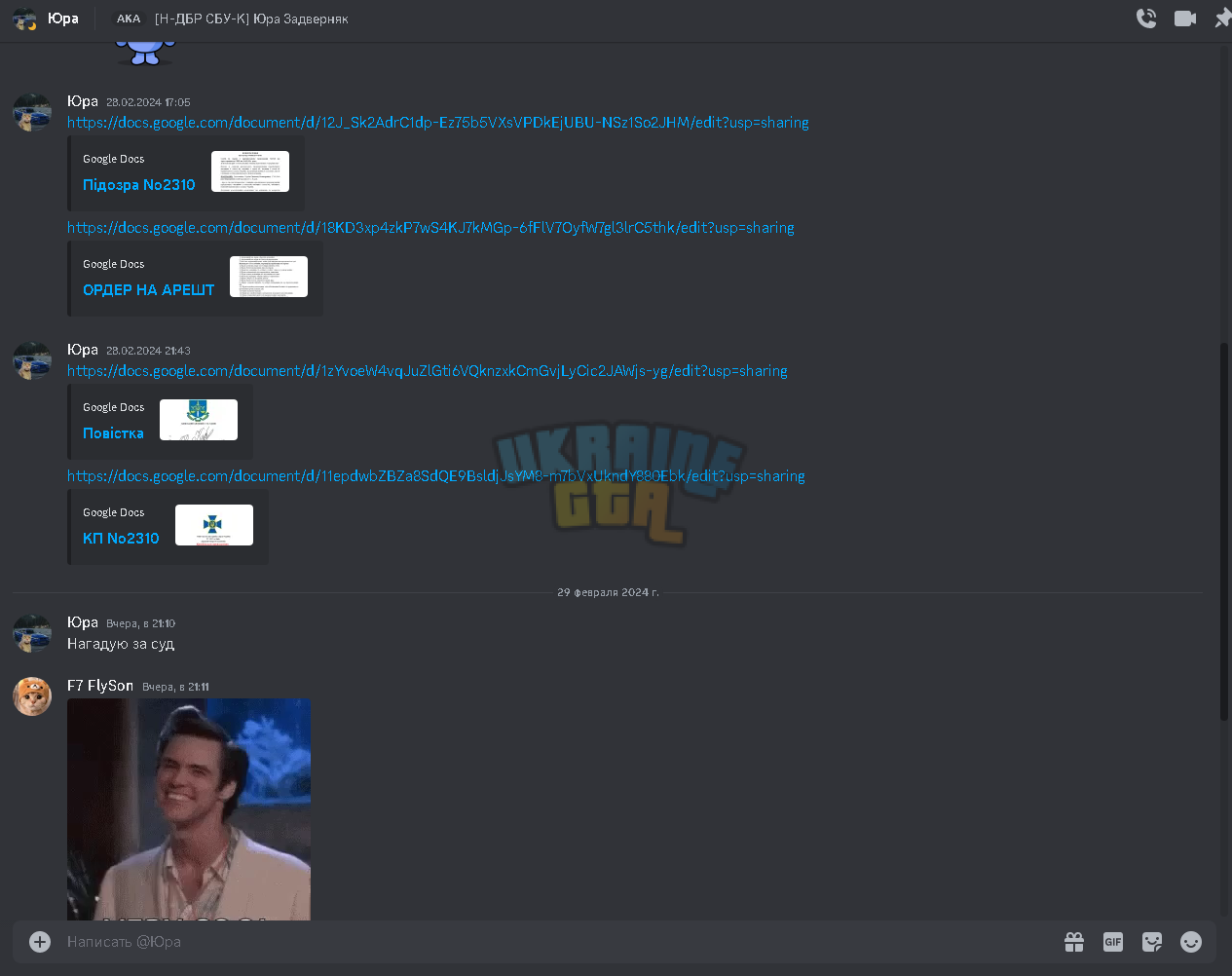Viewport: 1232px width, 976px height.
Task: Open the Google Docs link ending JAWjs-yg
Action: (x=427, y=371)
